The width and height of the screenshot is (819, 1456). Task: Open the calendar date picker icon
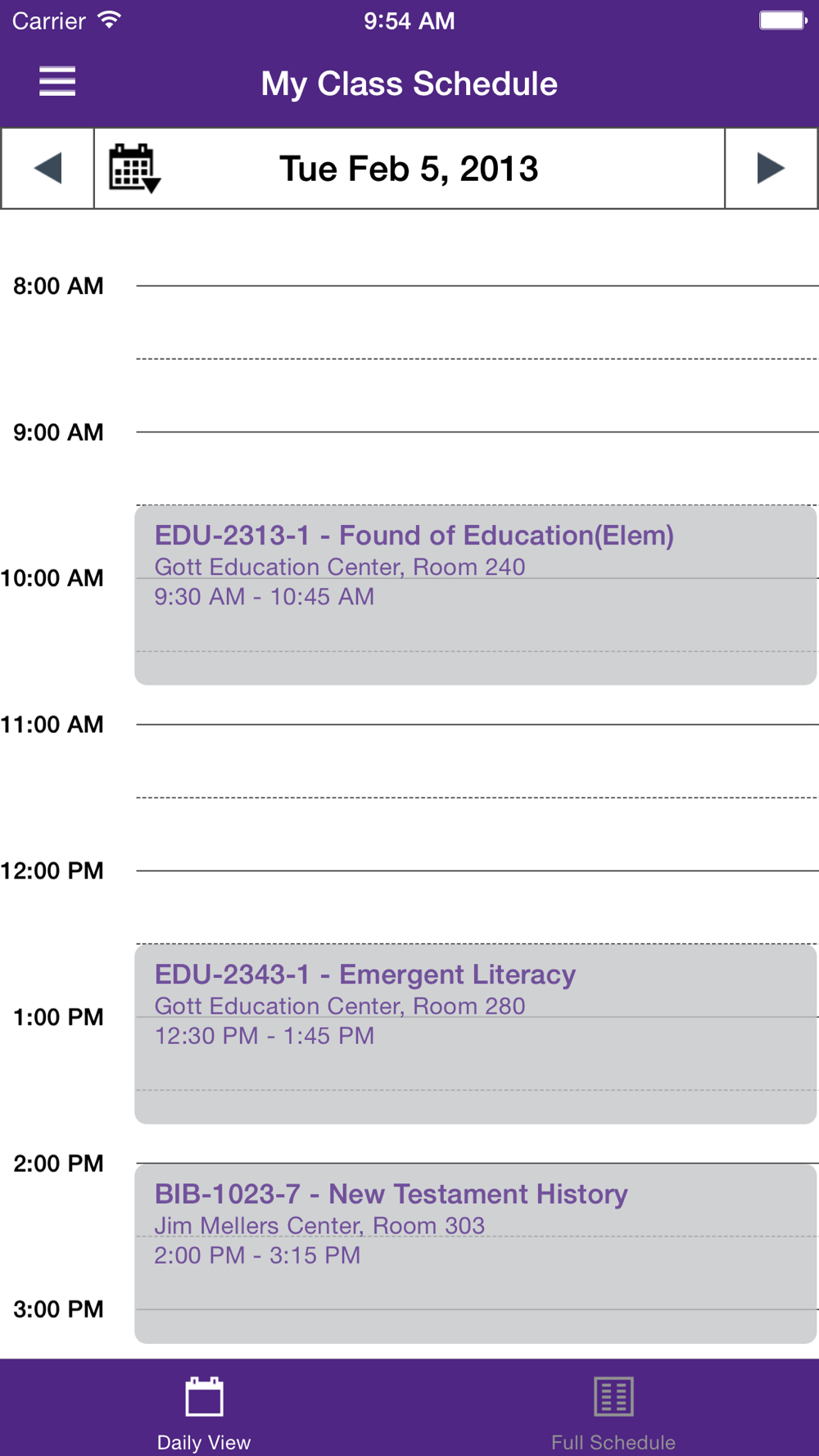pyautogui.click(x=134, y=169)
